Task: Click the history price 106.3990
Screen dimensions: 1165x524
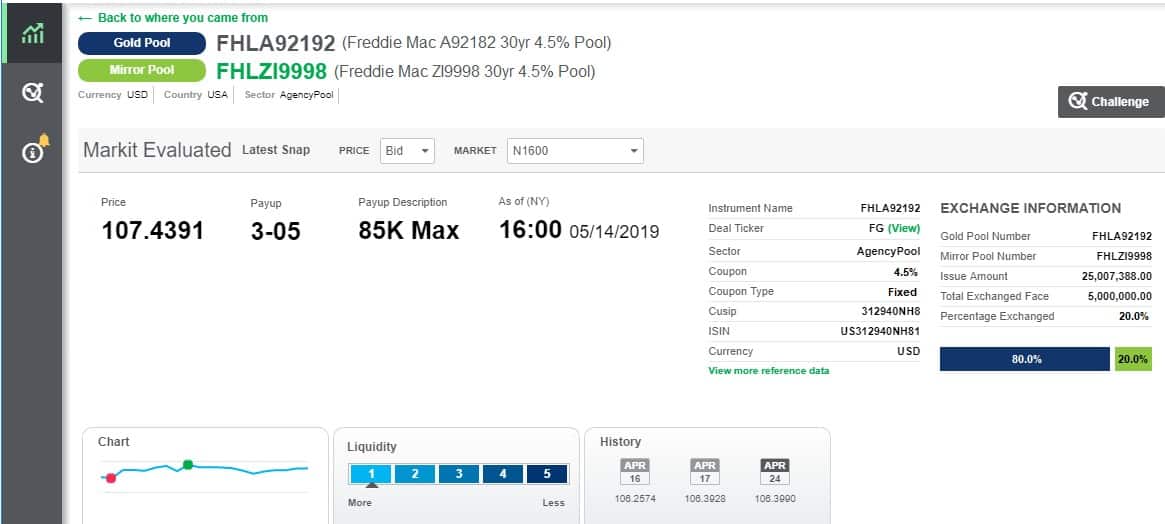Action: coord(775,499)
